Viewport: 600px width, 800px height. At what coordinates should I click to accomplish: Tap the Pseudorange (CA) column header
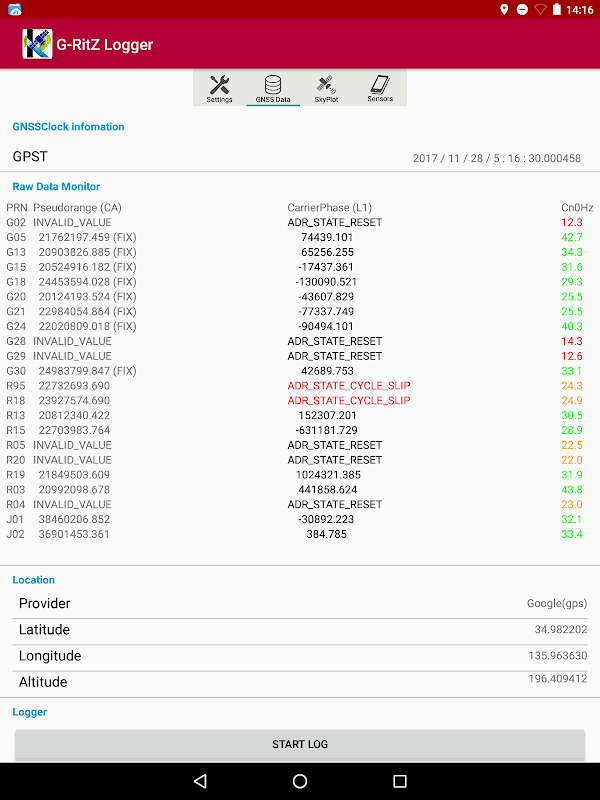pos(78,208)
